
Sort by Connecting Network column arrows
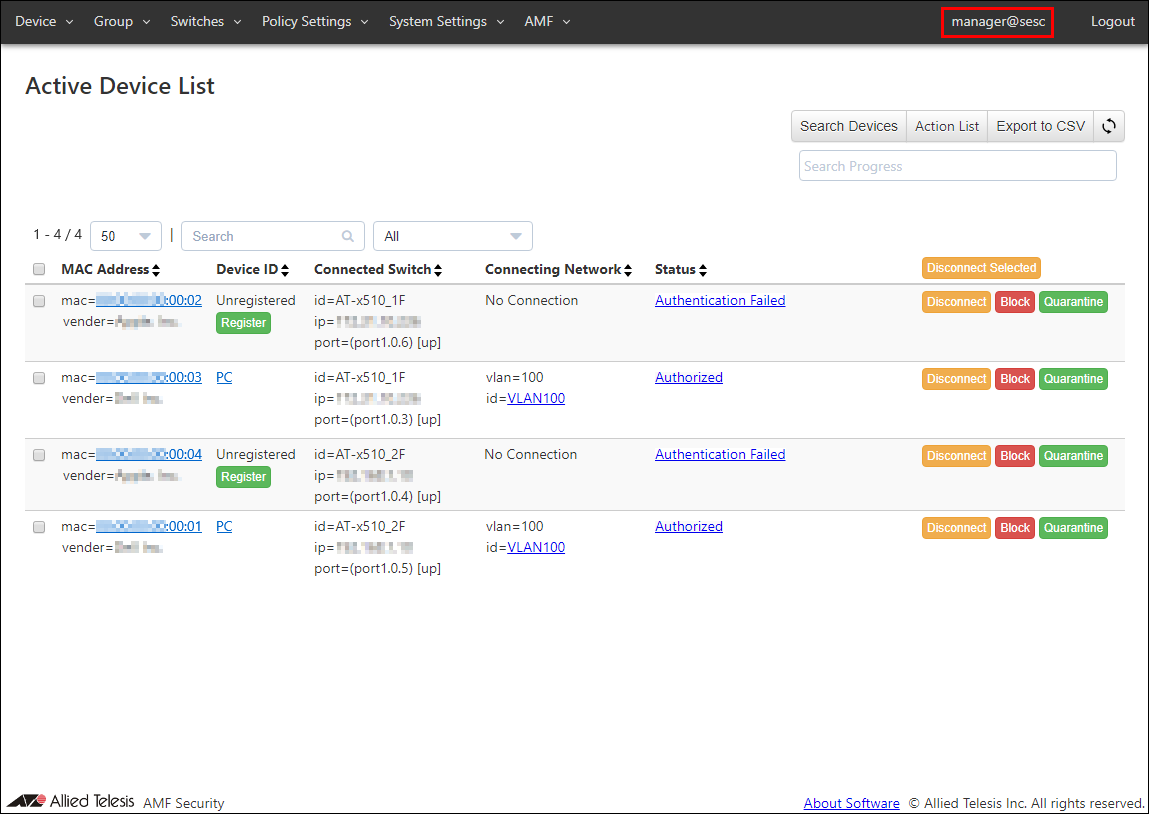click(629, 270)
